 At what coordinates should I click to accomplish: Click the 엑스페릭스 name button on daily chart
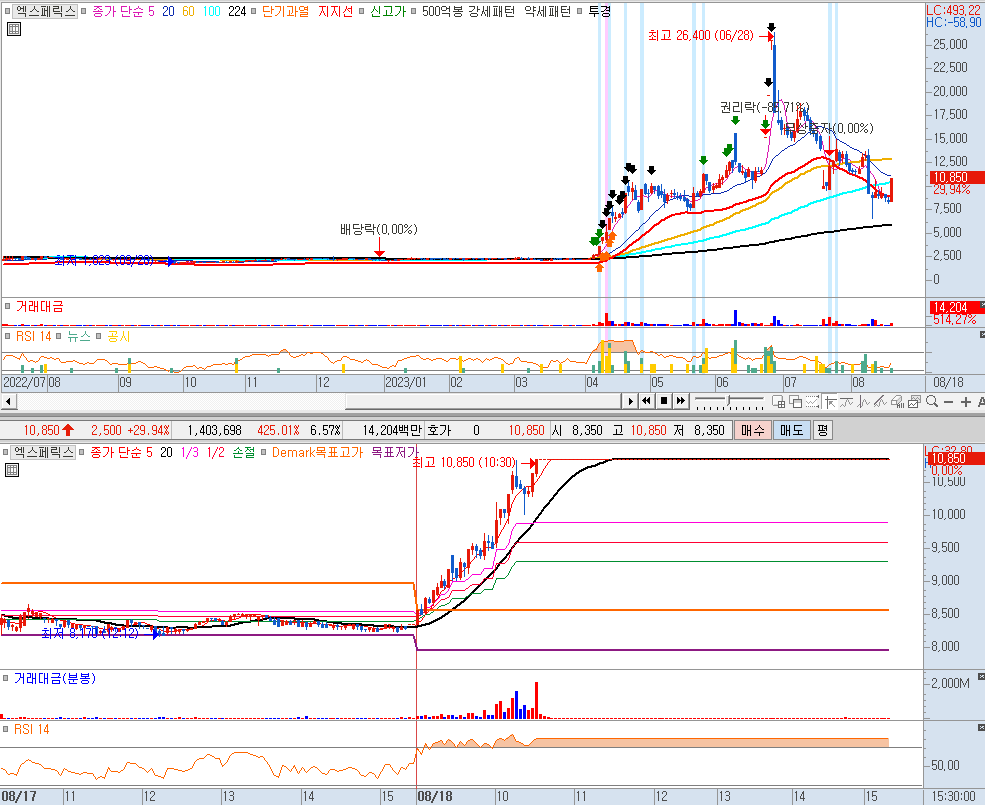45,11
